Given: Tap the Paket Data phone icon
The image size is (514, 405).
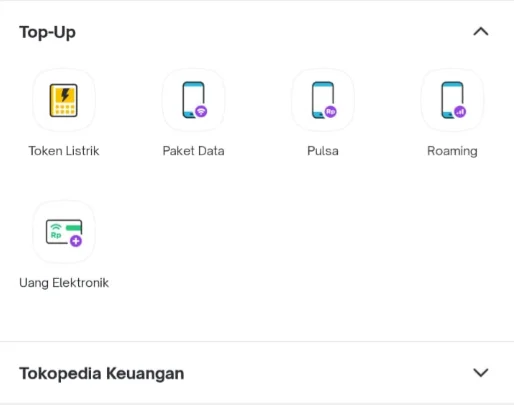Looking at the screenshot, I should click(194, 100).
